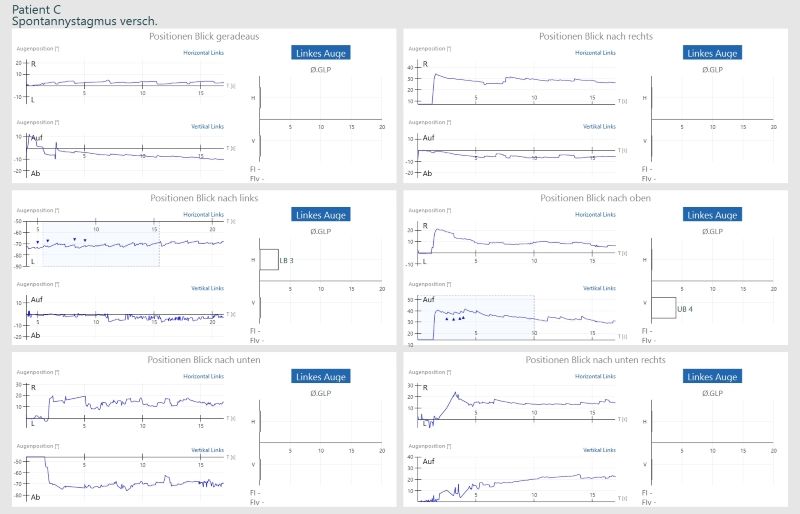
Task: Select Linkes Auge in Blick nach links panel
Action: (x=322, y=215)
